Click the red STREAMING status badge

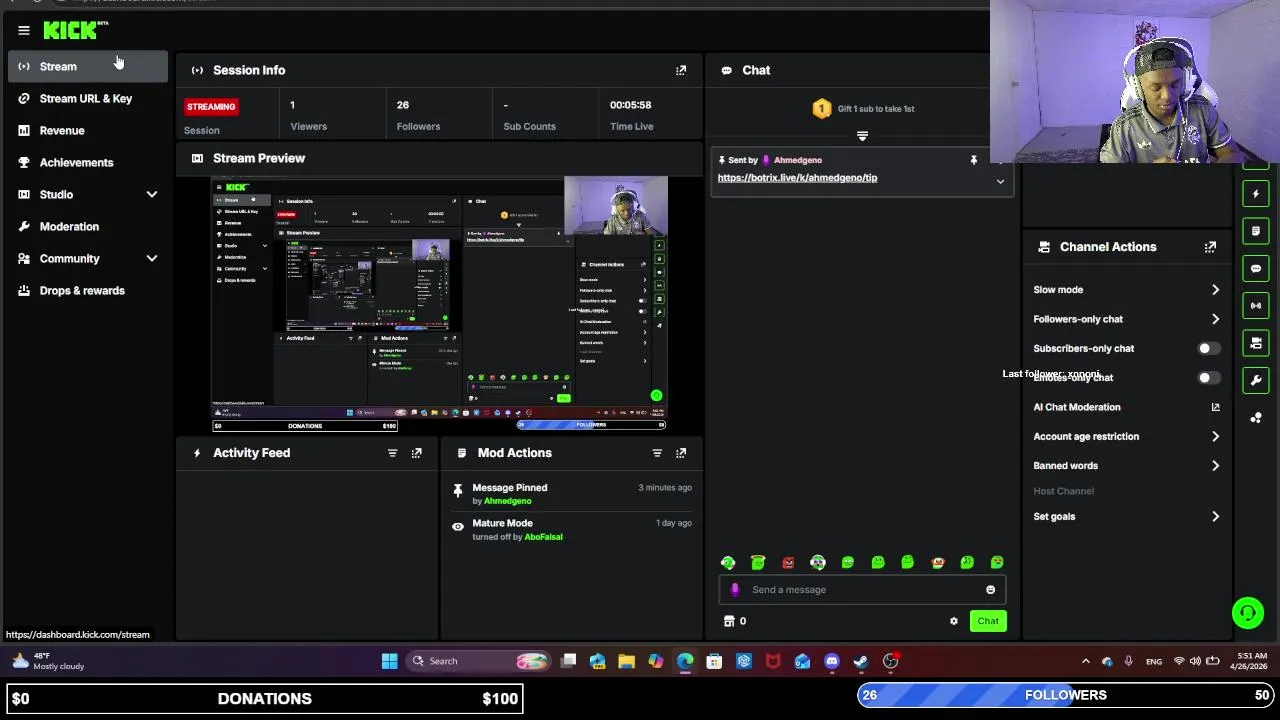tap(211, 107)
